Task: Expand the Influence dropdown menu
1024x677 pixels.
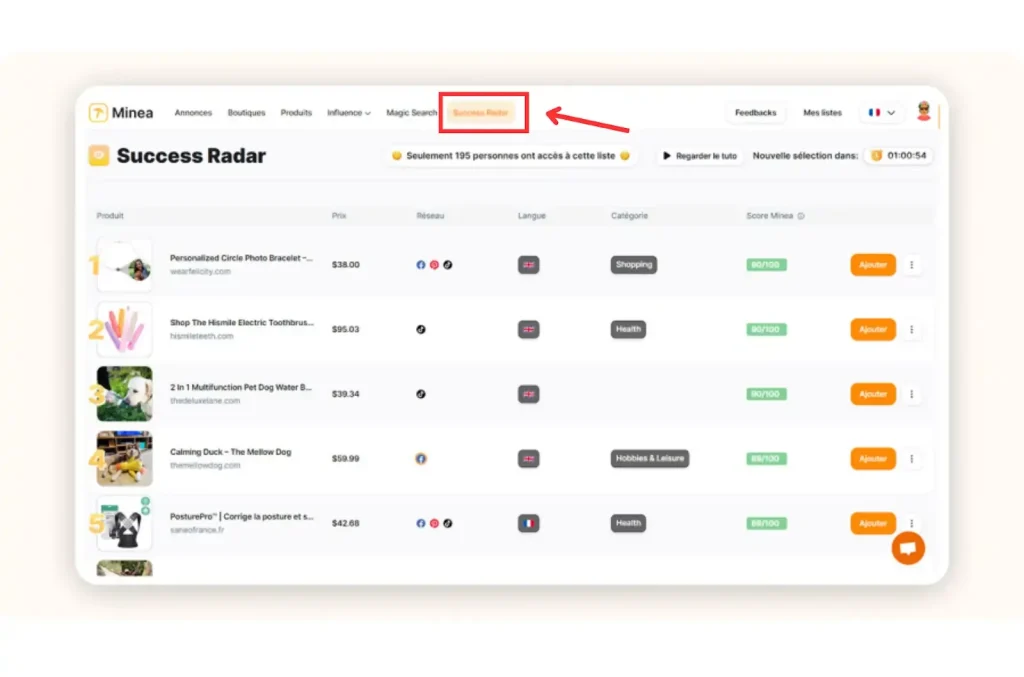Action: click(x=349, y=112)
